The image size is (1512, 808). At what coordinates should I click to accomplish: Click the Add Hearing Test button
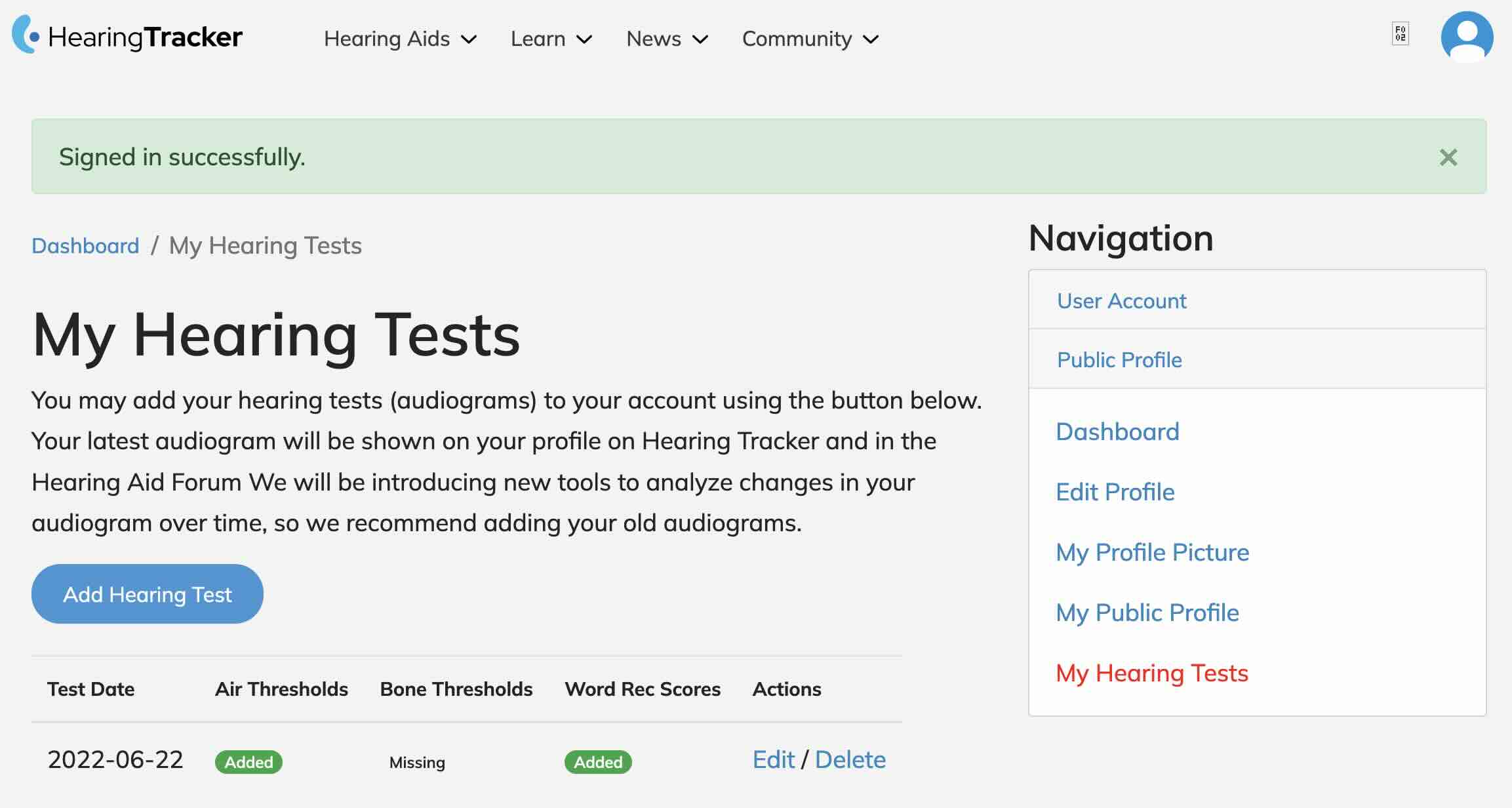[148, 594]
